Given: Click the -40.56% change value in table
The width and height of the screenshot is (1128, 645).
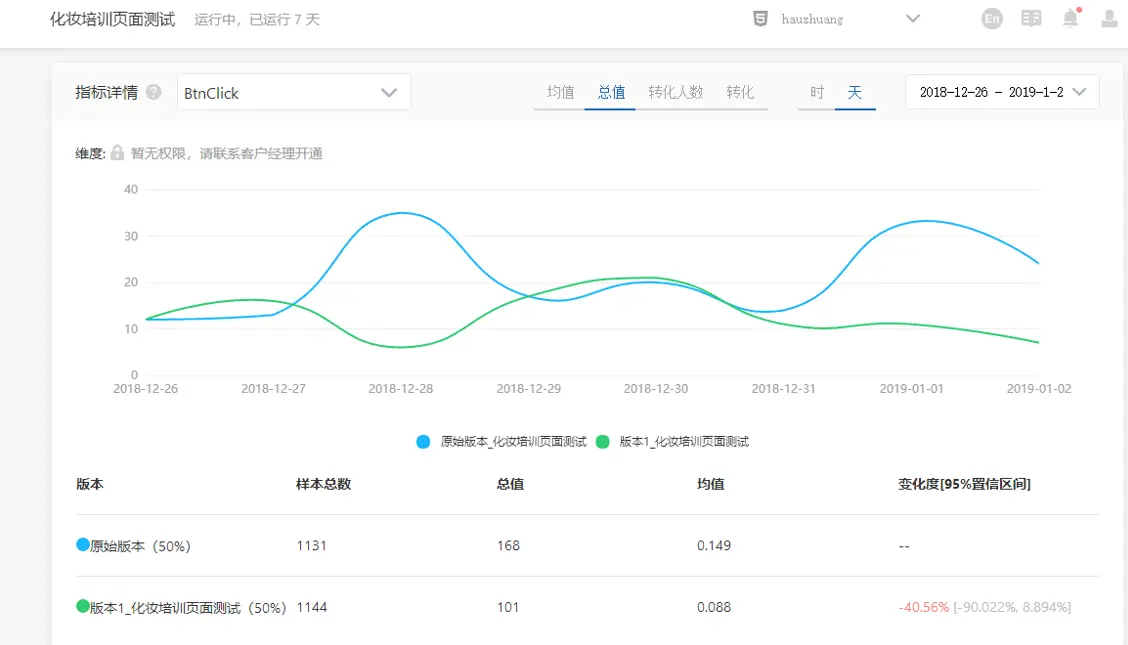Looking at the screenshot, I should (922, 606).
